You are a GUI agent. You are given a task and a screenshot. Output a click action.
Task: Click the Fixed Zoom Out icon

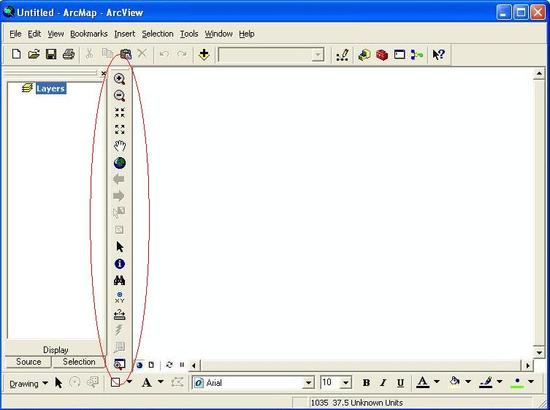coord(120,129)
